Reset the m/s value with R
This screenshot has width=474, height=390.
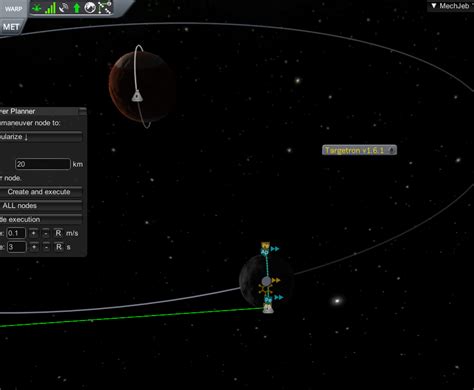point(58,233)
